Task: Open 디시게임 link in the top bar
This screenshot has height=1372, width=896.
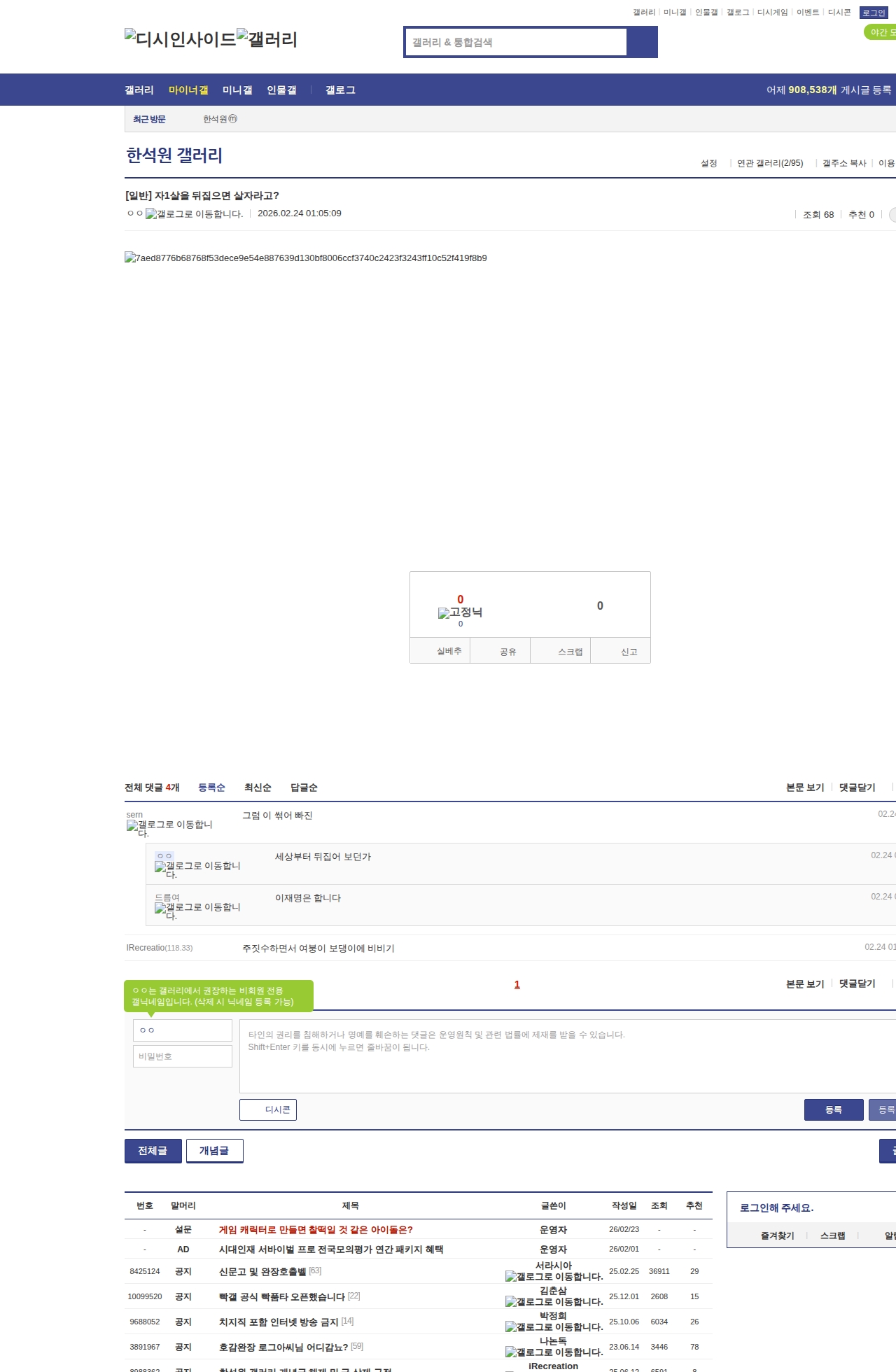Action: [x=773, y=13]
